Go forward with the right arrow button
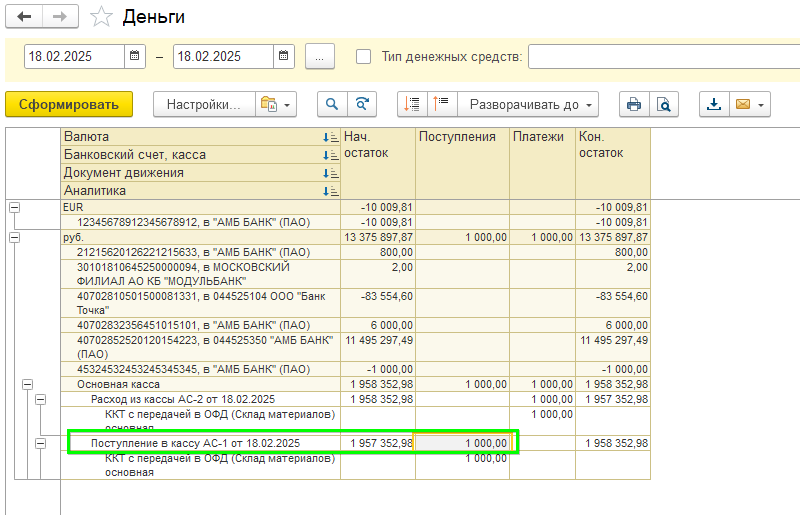The image size is (800, 515). pyautogui.click(x=60, y=16)
